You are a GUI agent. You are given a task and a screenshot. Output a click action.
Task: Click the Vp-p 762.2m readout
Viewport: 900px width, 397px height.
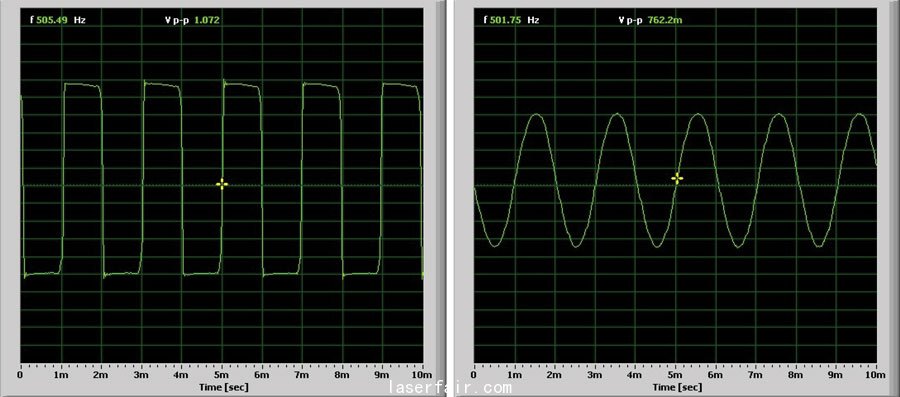650,20
